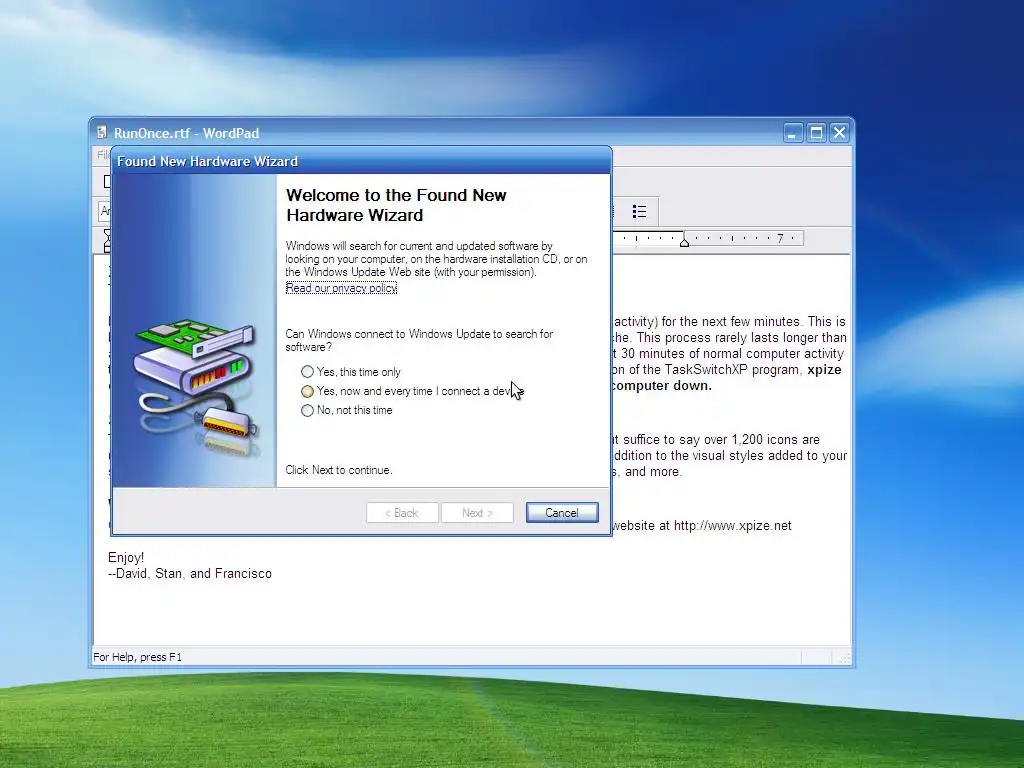Open the 'Read our privacy policy' link
This screenshot has height=768, width=1024.
click(x=341, y=288)
